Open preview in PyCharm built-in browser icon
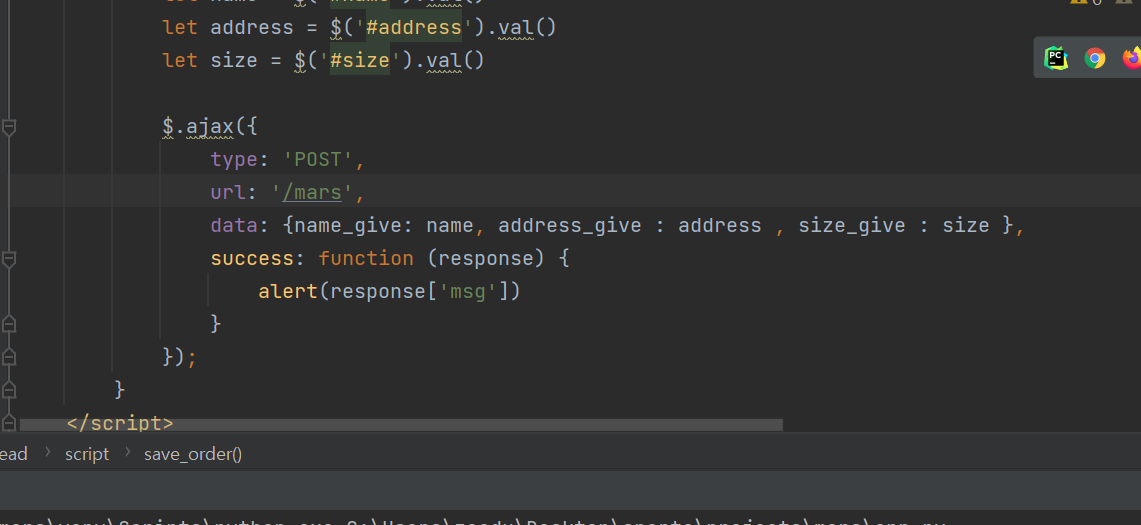 (1056, 58)
